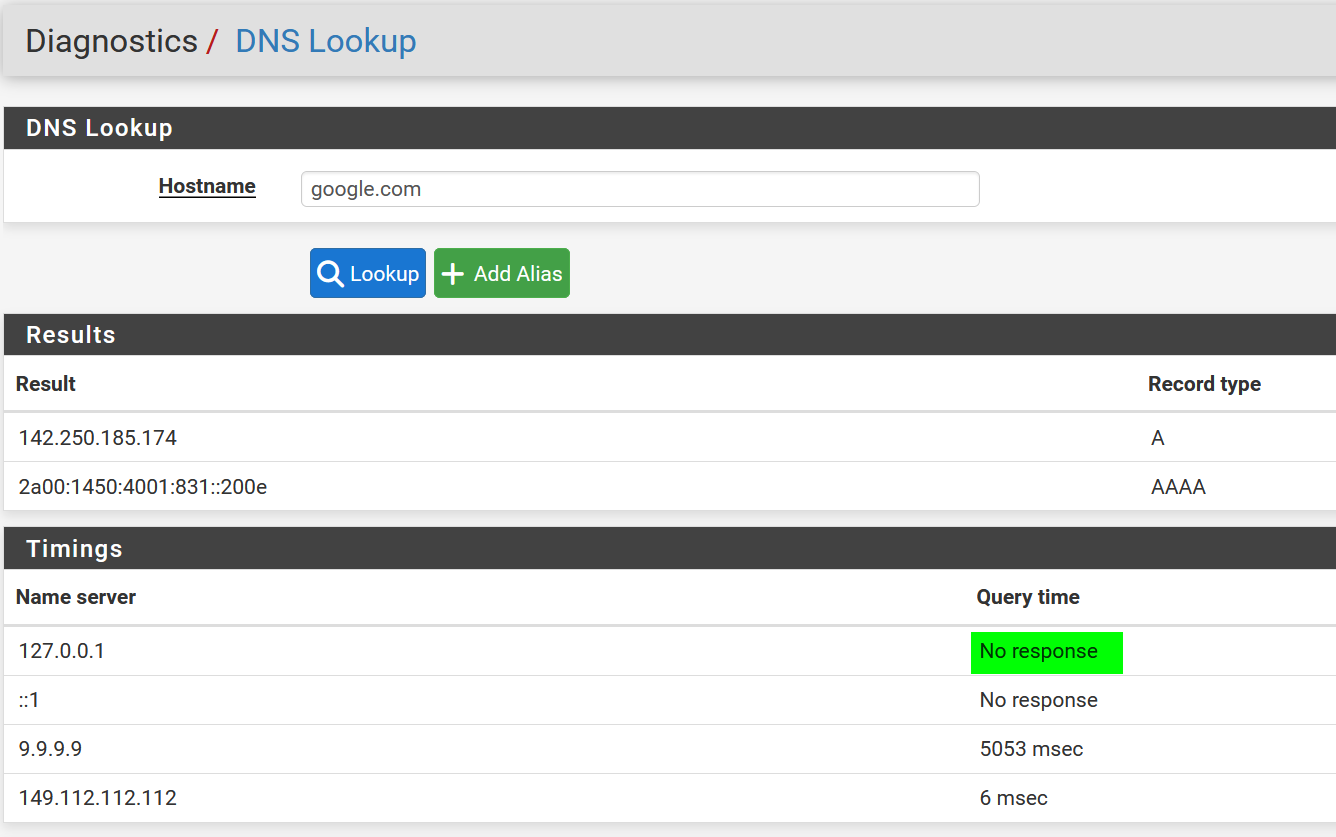Click the 127.0.0.1 name server entry
This screenshot has width=1336, height=837.
click(x=62, y=651)
